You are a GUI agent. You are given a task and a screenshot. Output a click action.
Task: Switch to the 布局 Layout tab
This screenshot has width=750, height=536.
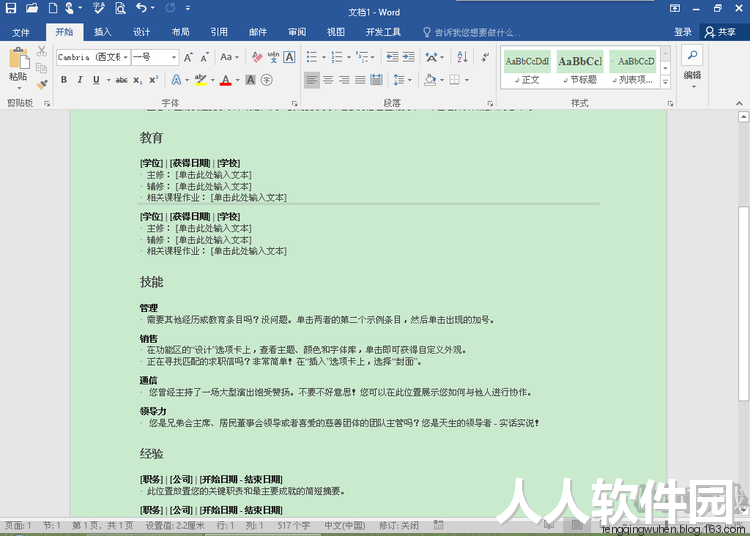click(x=180, y=32)
